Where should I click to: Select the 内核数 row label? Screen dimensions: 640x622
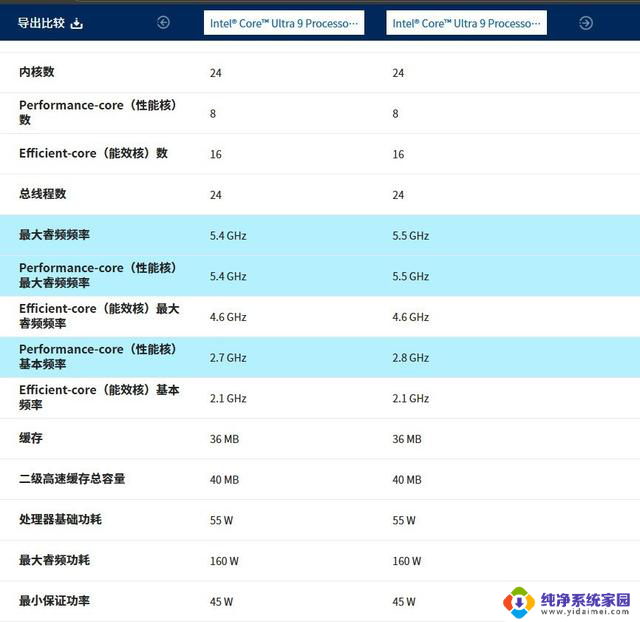coord(37,72)
